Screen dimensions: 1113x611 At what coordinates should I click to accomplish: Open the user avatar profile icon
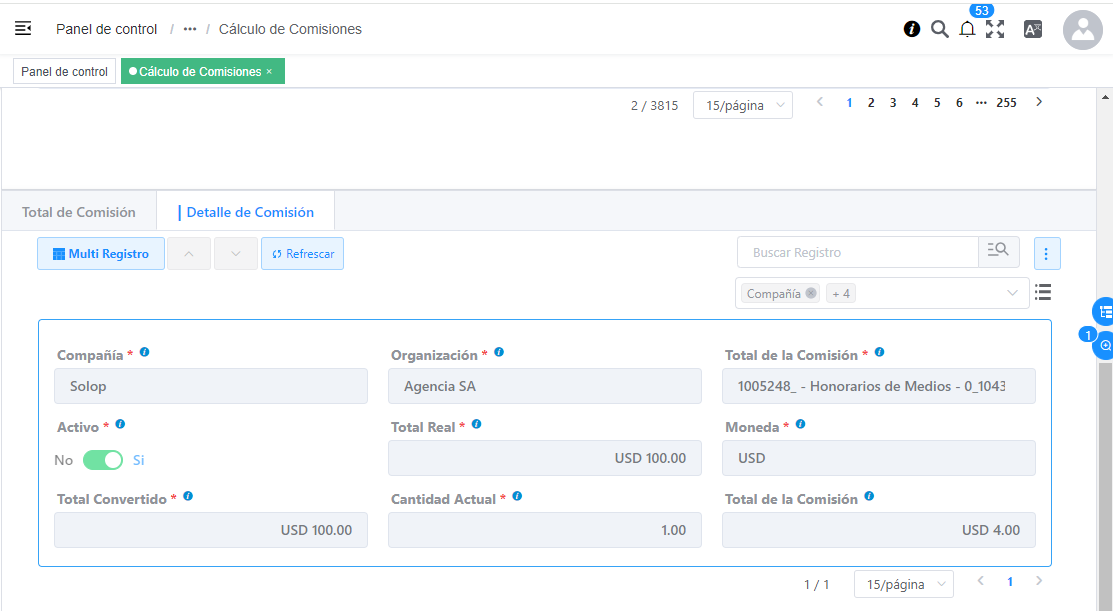tap(1082, 30)
